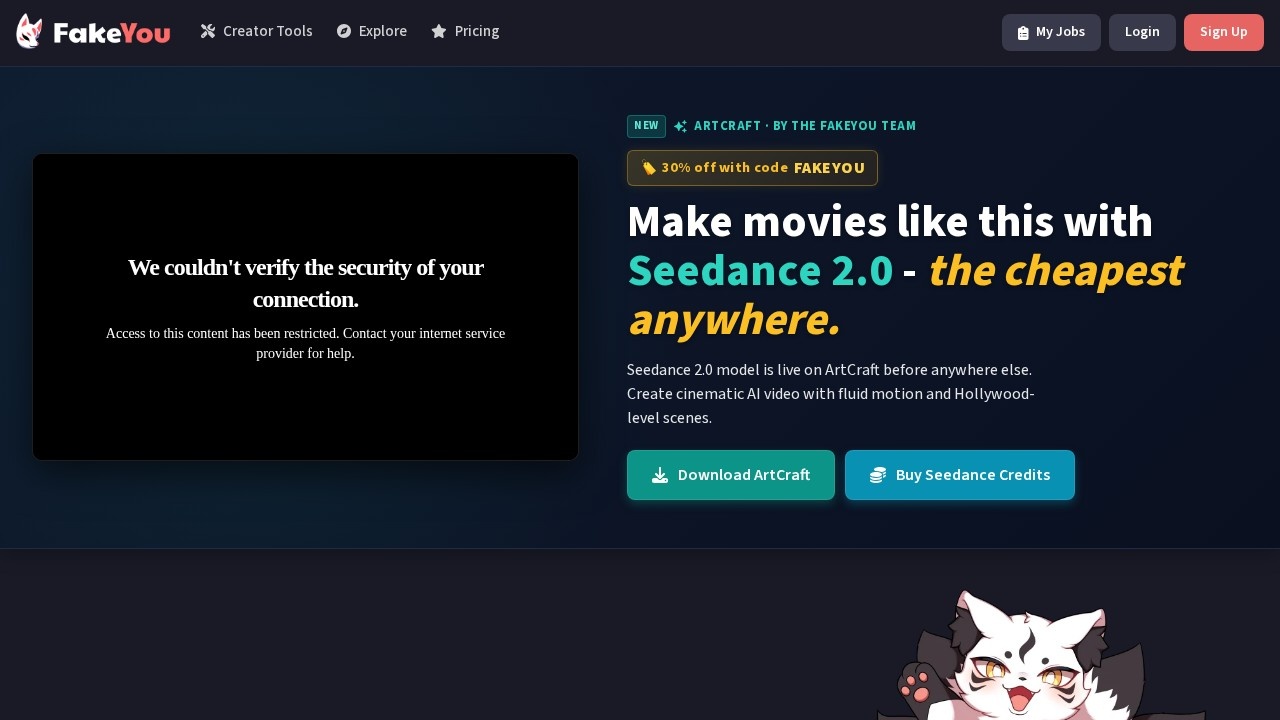This screenshot has height=720, width=1280.
Task: Open the Creator Tools menu
Action: pyautogui.click(x=257, y=31)
